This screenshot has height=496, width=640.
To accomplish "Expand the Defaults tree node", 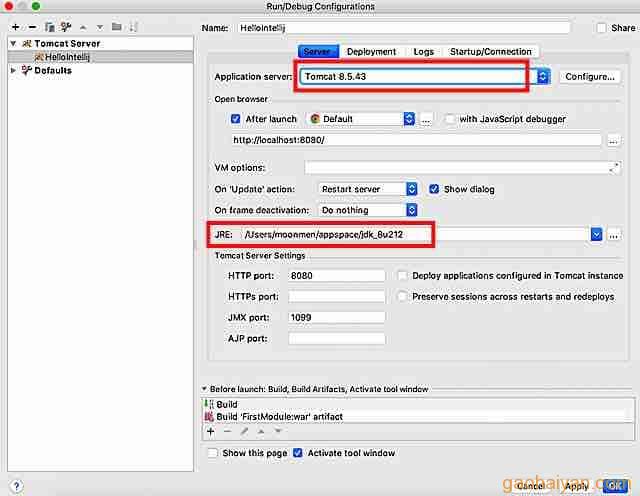I will point(13,70).
